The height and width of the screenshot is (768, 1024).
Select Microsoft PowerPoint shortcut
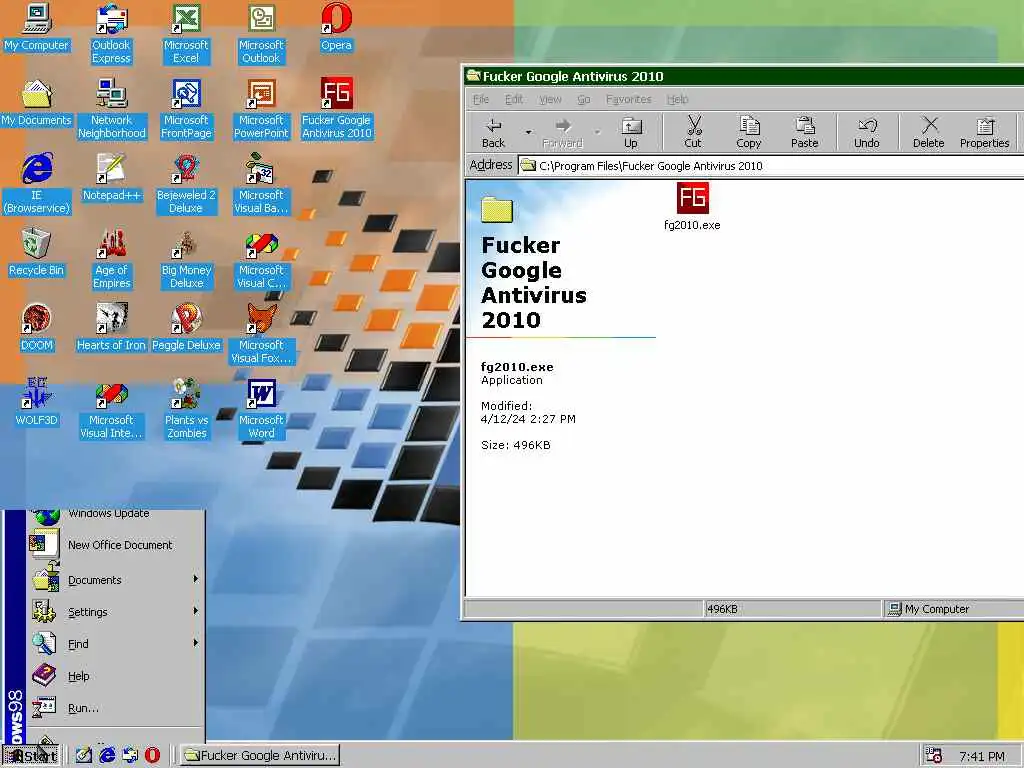pyautogui.click(x=261, y=109)
